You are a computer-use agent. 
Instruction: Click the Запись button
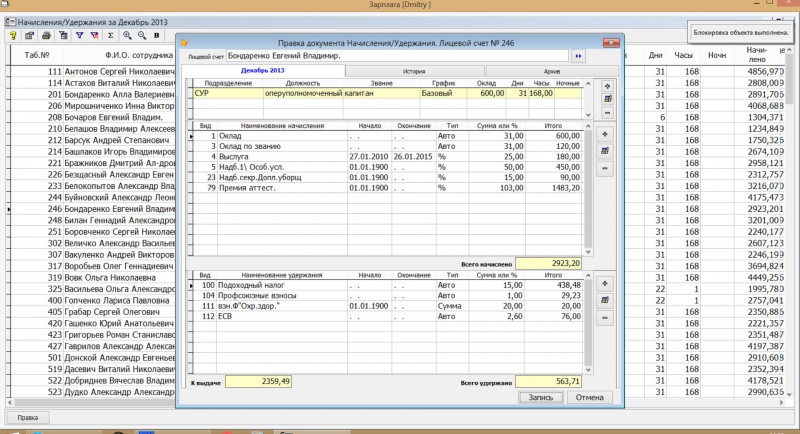541,397
